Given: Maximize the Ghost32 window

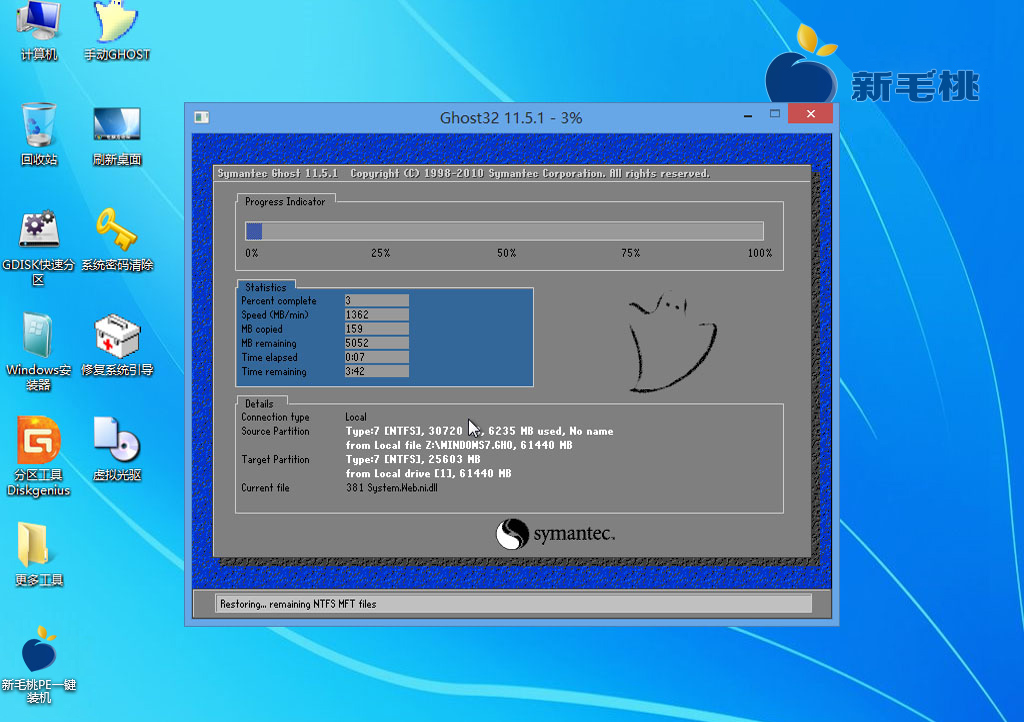Looking at the screenshot, I should click(775, 114).
